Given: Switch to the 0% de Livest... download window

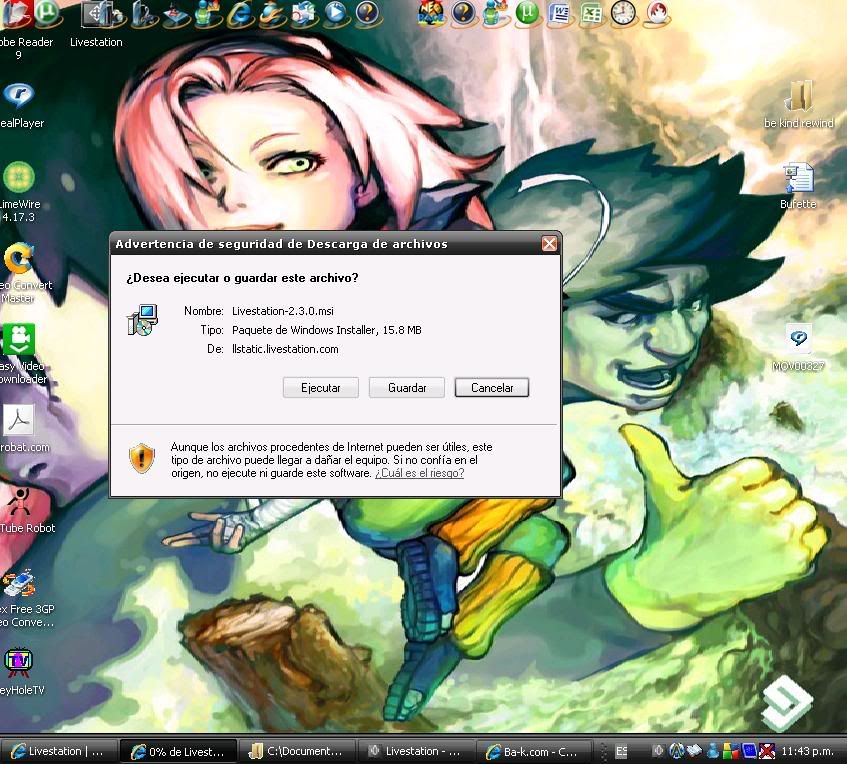Looking at the screenshot, I should pyautogui.click(x=178, y=751).
